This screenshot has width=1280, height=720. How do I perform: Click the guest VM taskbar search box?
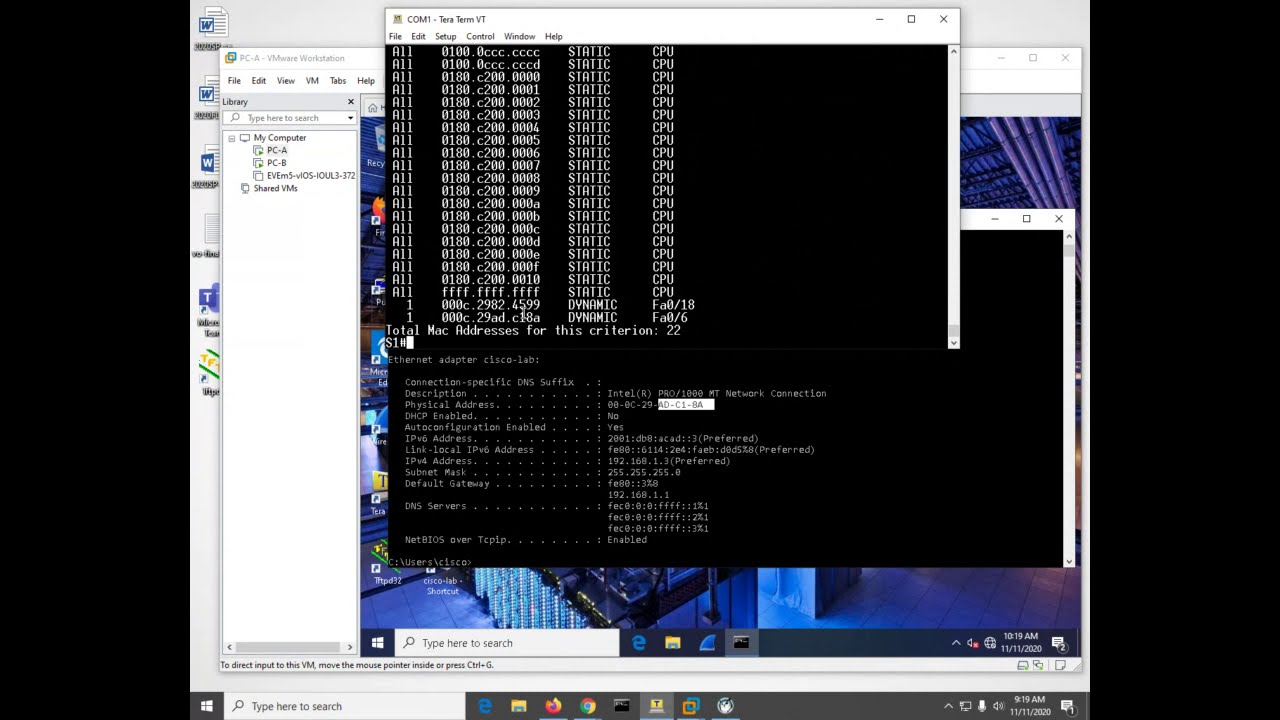click(x=507, y=643)
